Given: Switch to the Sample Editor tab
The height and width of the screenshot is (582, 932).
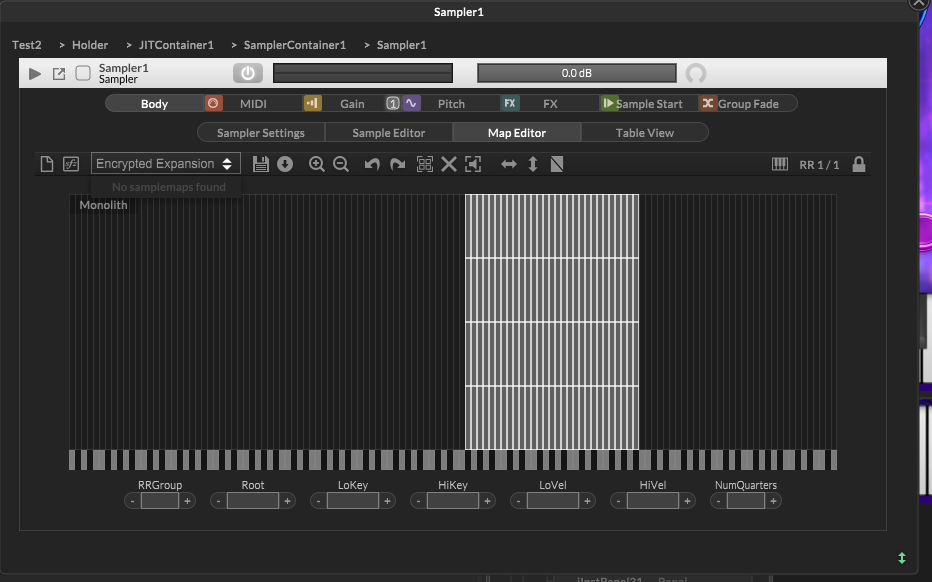Looking at the screenshot, I should click(x=388, y=133).
